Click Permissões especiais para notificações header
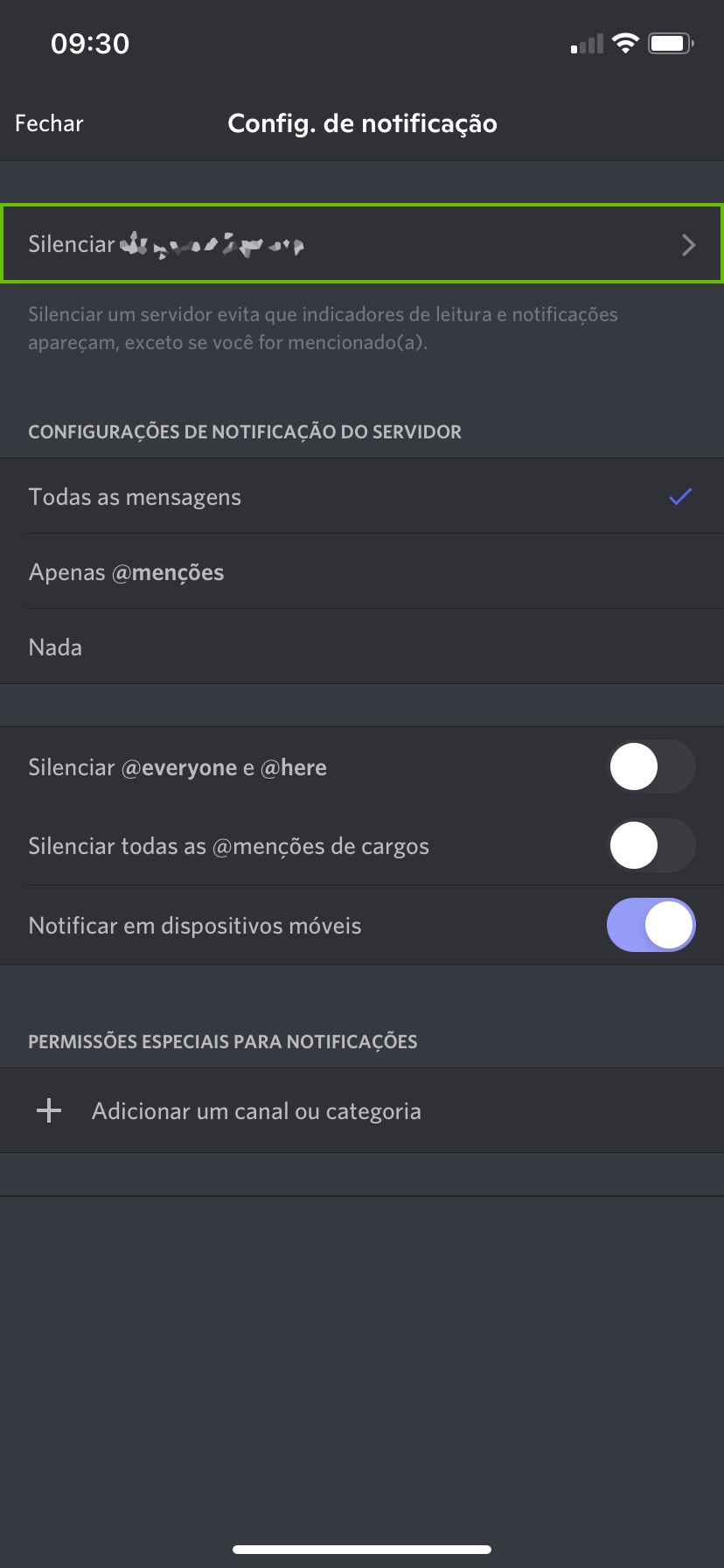 coord(223,1041)
